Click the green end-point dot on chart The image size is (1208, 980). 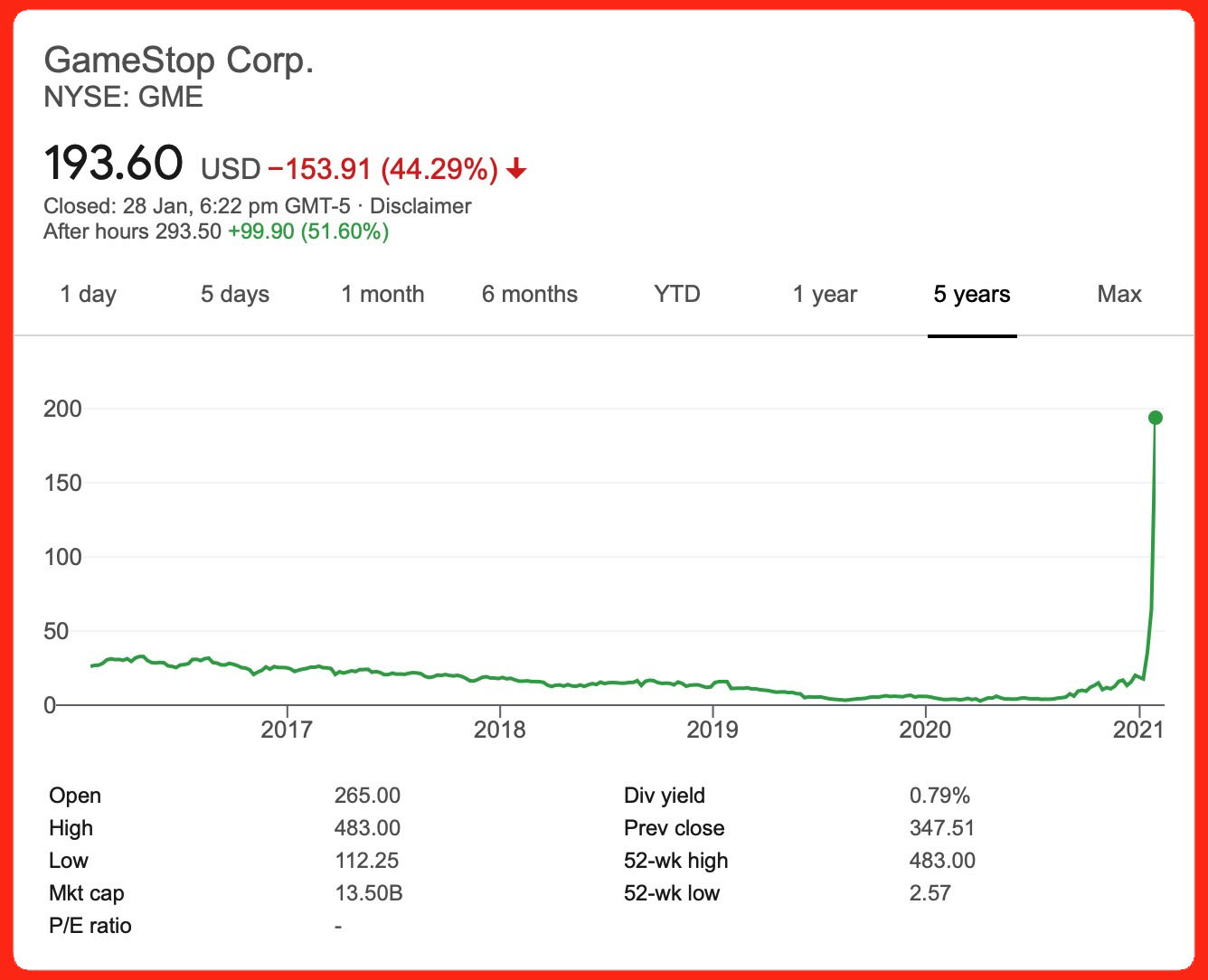(x=1155, y=418)
